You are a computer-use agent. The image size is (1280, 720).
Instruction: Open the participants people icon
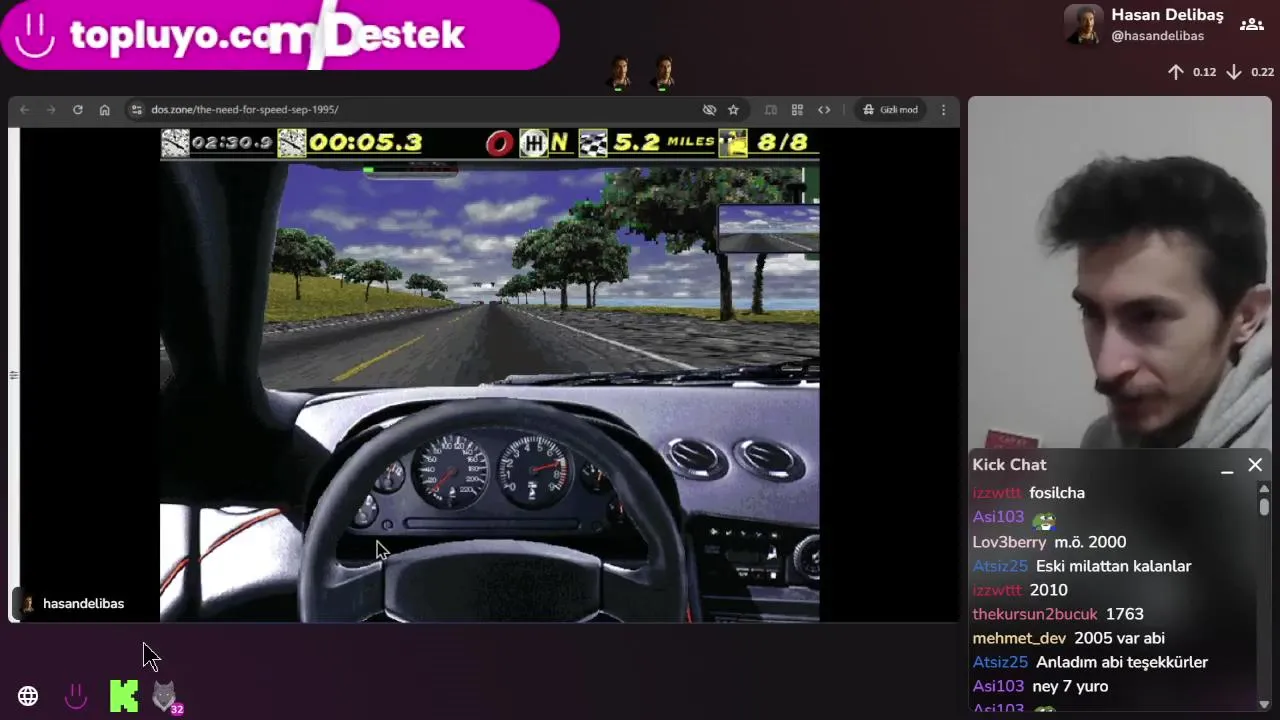[1251, 25]
